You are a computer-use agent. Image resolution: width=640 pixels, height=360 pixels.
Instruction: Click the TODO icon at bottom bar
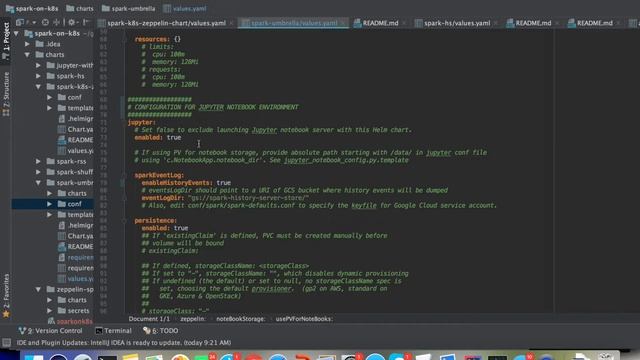click(147, 331)
